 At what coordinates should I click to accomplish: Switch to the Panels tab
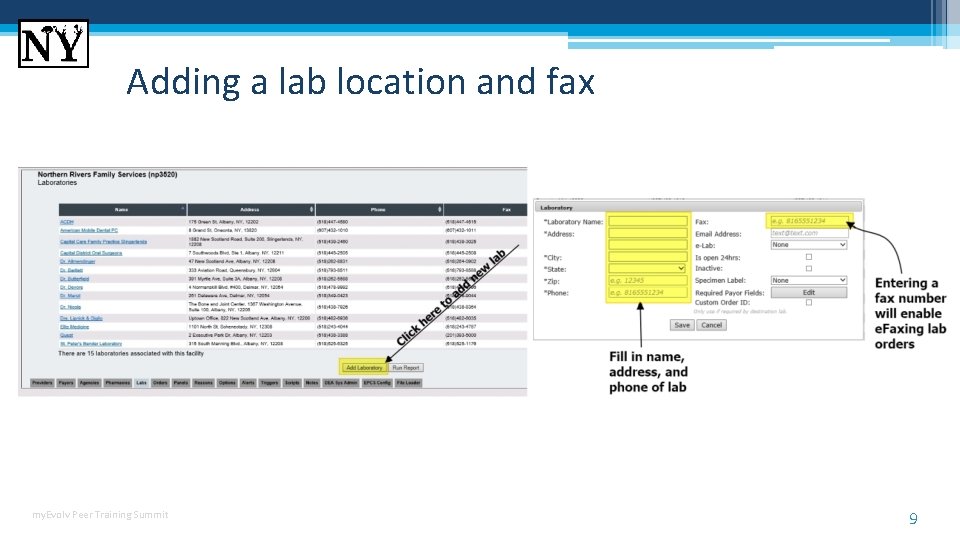coord(181,383)
